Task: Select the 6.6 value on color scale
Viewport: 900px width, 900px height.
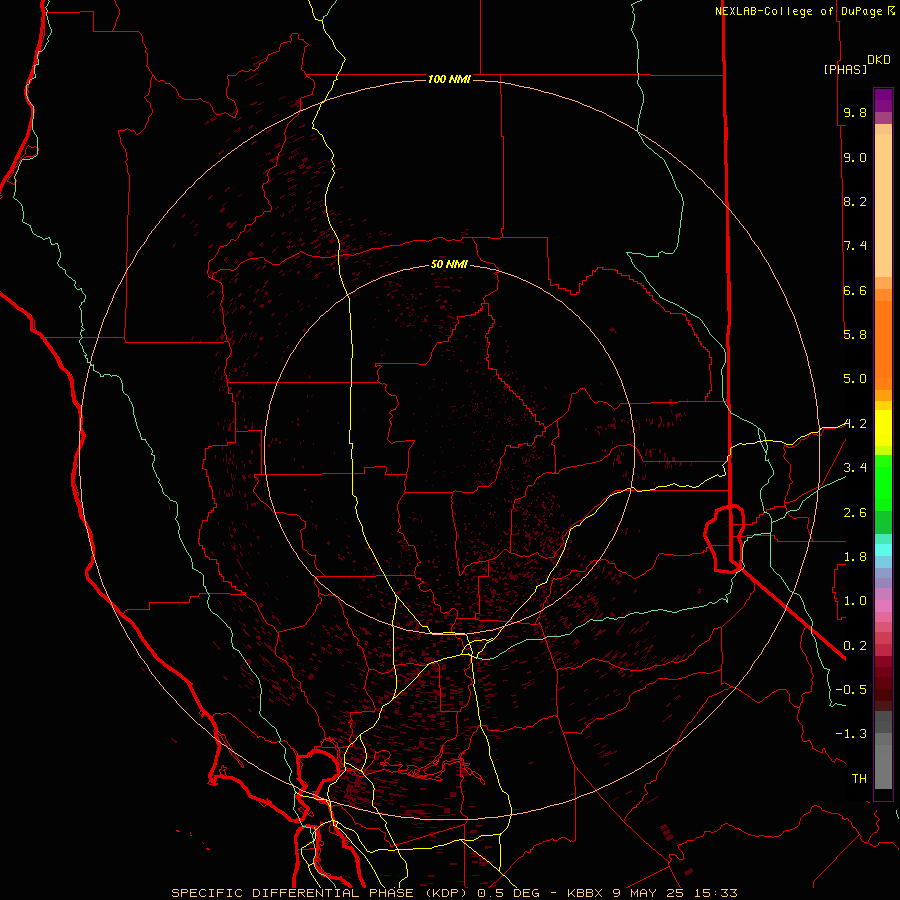Action: pyautogui.click(x=855, y=290)
